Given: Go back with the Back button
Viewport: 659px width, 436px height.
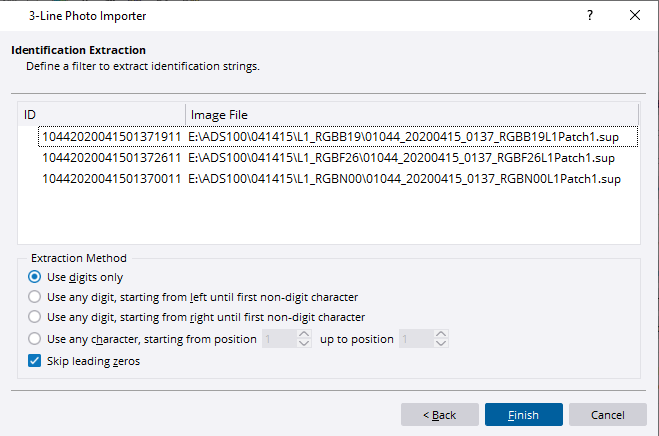Looking at the screenshot, I should point(439,415).
